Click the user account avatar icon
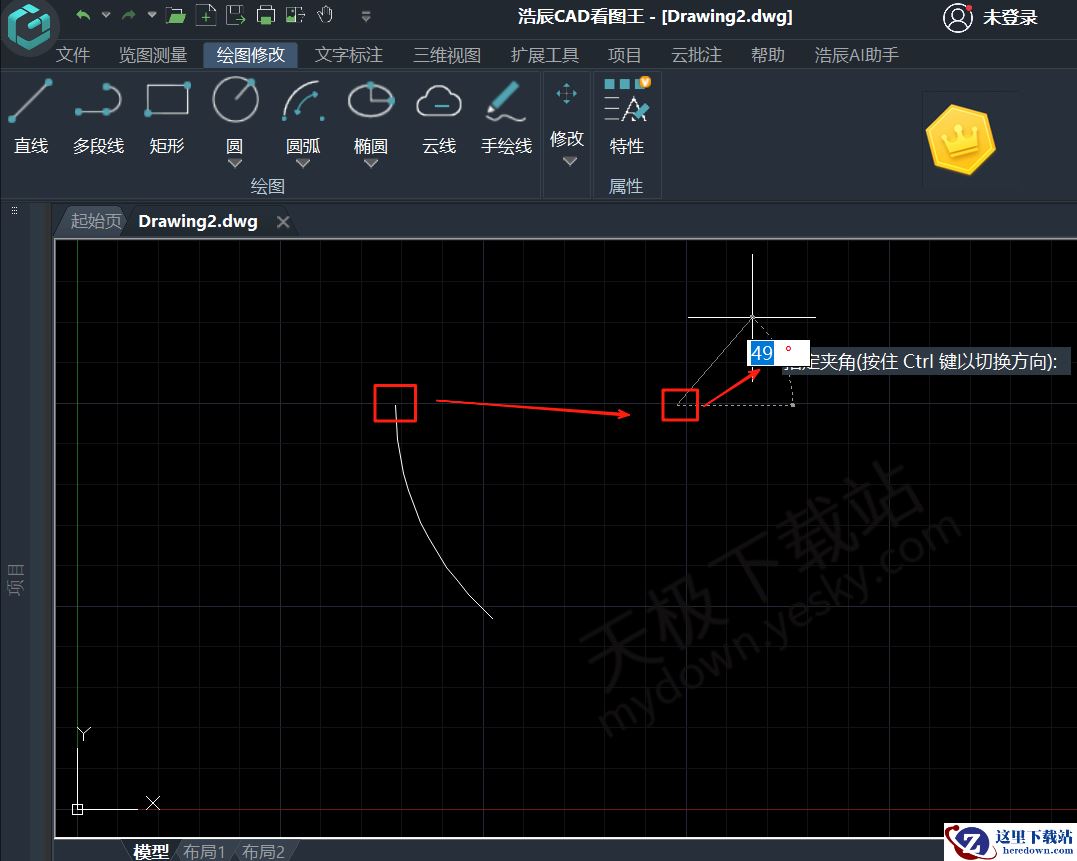This screenshot has height=861, width=1077. pos(957,18)
